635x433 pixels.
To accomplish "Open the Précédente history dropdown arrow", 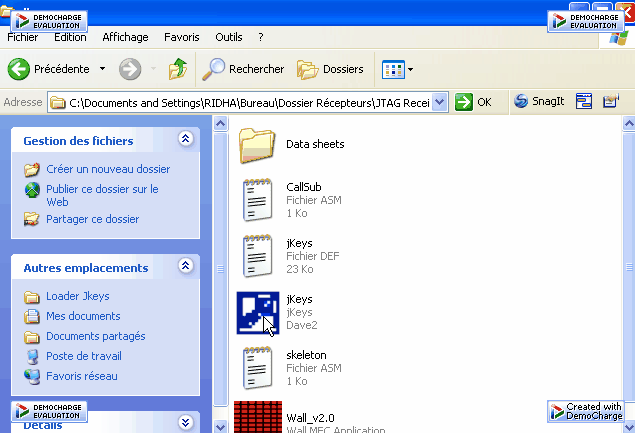I will pyautogui.click(x=102, y=69).
